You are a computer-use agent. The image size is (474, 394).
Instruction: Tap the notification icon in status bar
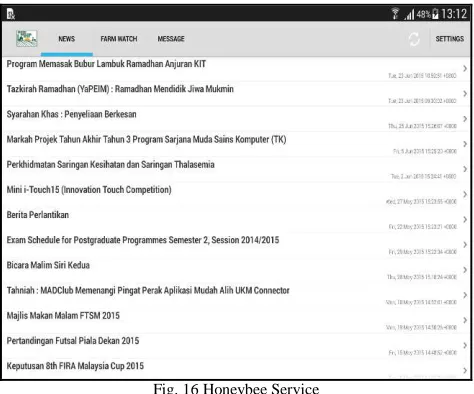[11, 14]
